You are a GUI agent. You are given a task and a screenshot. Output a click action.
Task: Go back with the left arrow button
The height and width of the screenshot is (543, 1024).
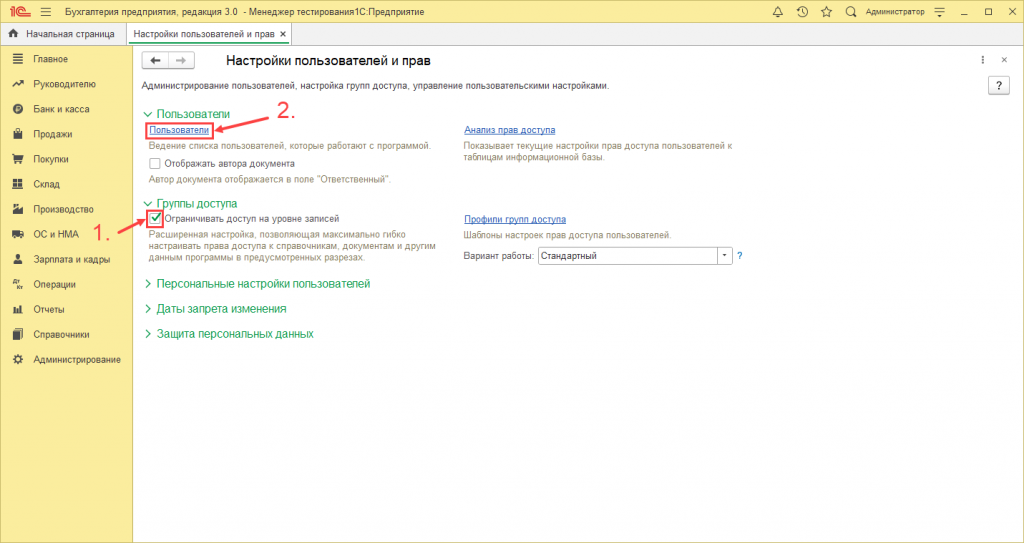[155, 61]
